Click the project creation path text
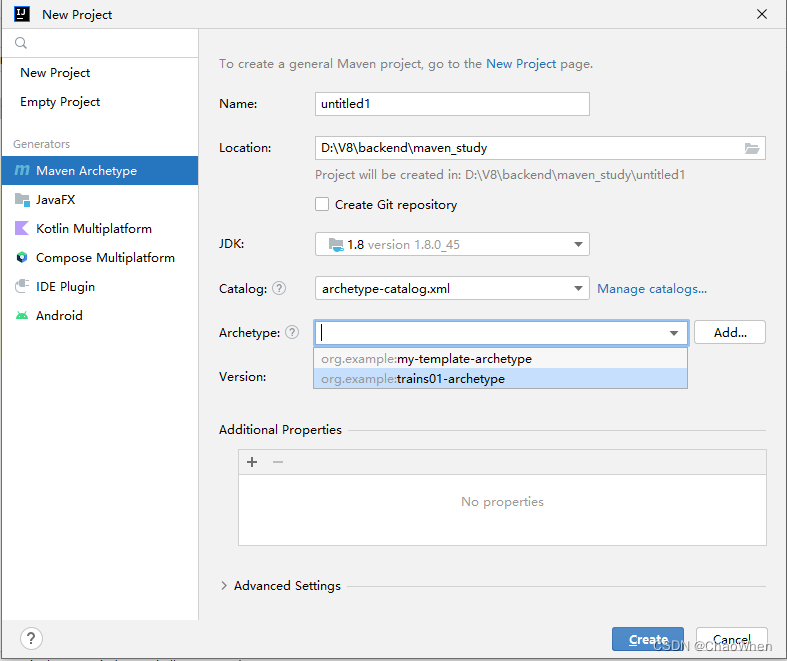The height and width of the screenshot is (661, 787). pyautogui.click(x=500, y=175)
